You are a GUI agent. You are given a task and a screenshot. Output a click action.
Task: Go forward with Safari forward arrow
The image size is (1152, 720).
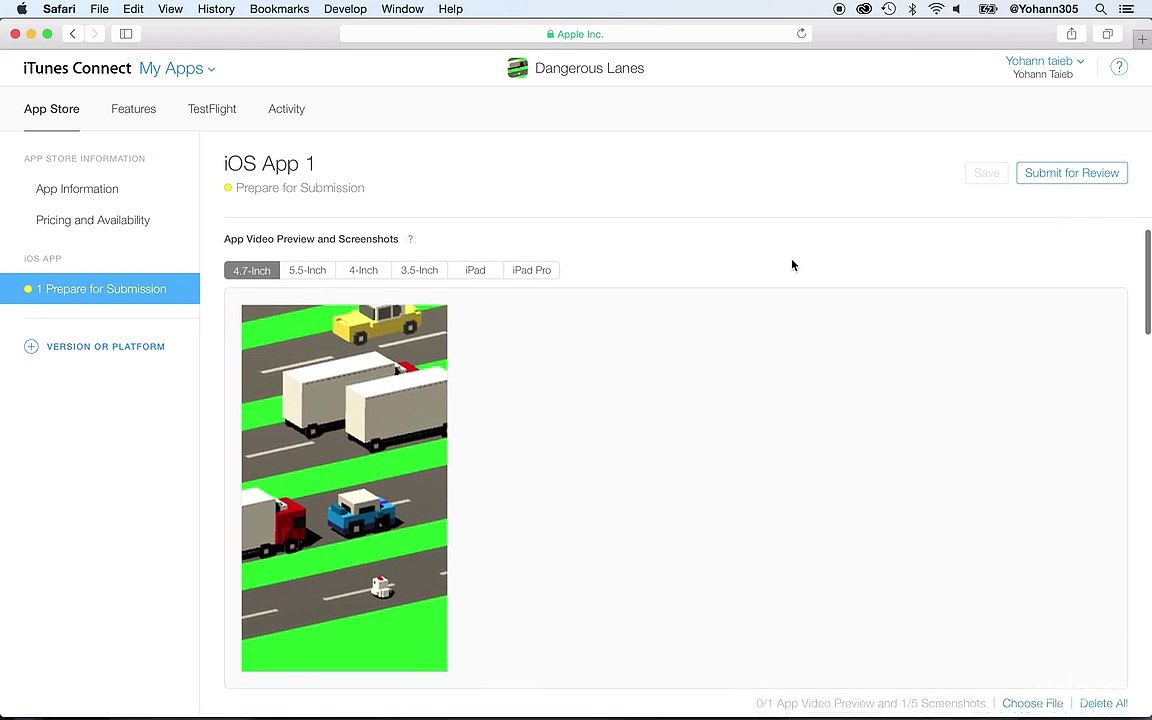click(94, 34)
